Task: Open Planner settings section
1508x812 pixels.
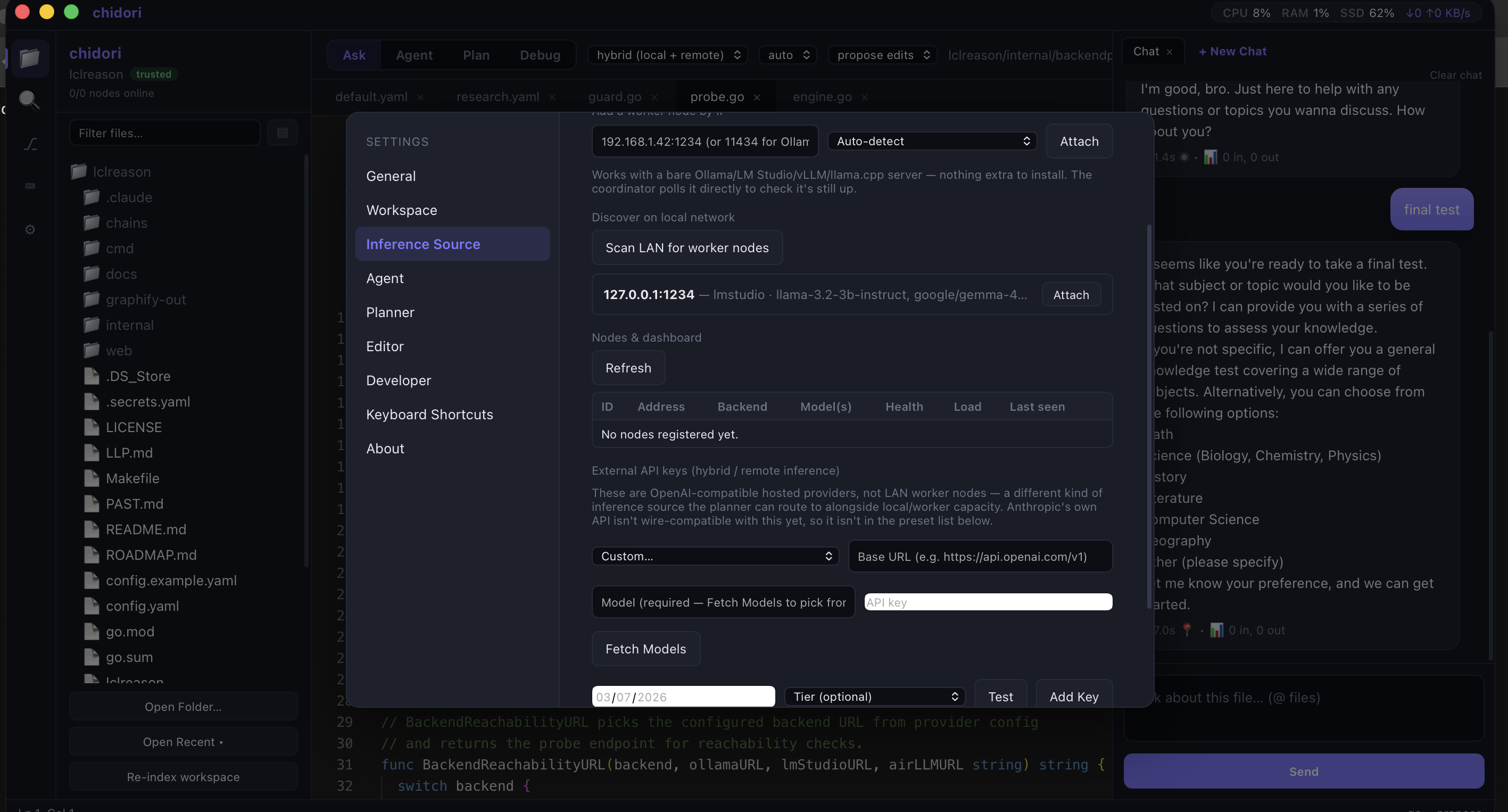Action: [452, 312]
